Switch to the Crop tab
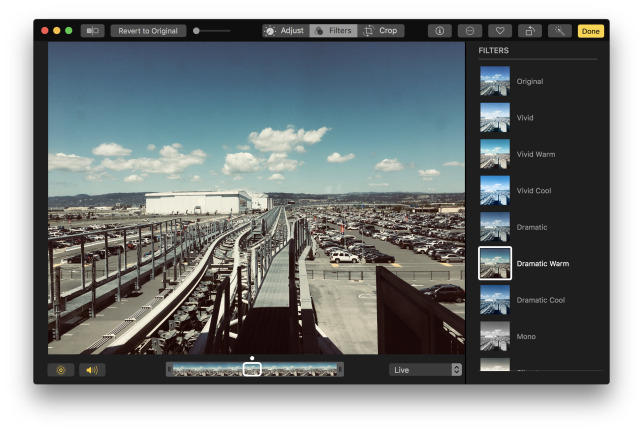643x432 pixels. pos(381,31)
